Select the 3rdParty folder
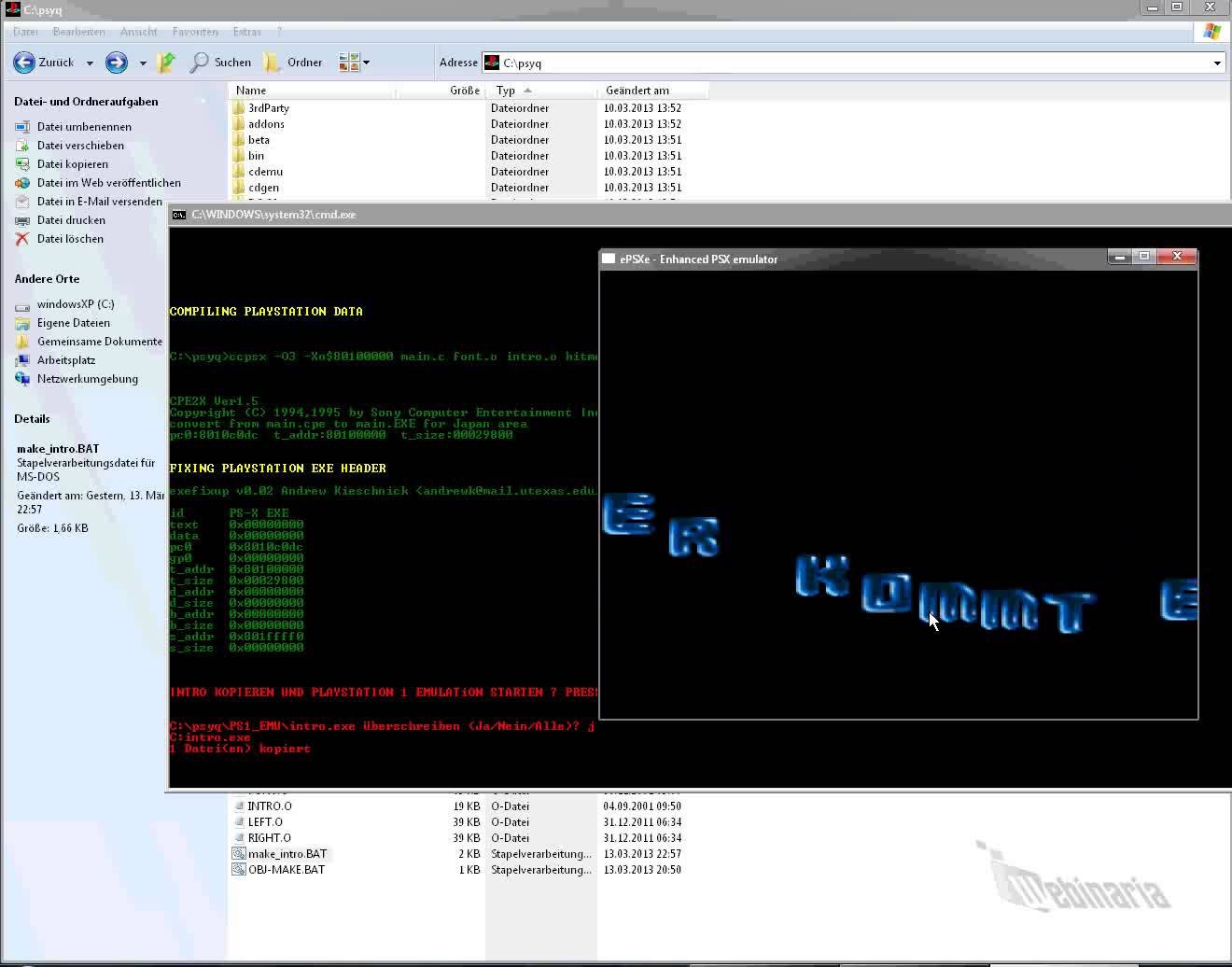Screen dimensions: 1232x967 269,108
